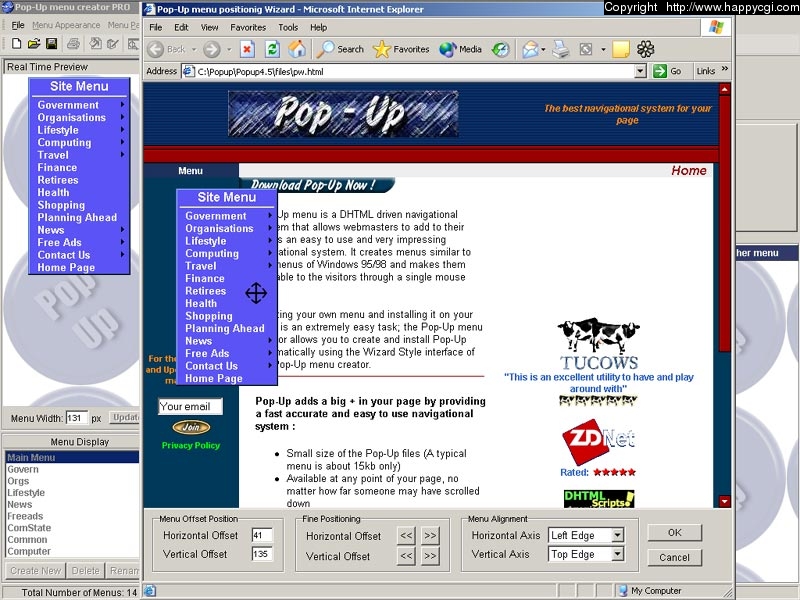Click the Pop-Up banner logo image
Image resolution: width=800 pixels, height=600 pixels.
pyautogui.click(x=343, y=113)
